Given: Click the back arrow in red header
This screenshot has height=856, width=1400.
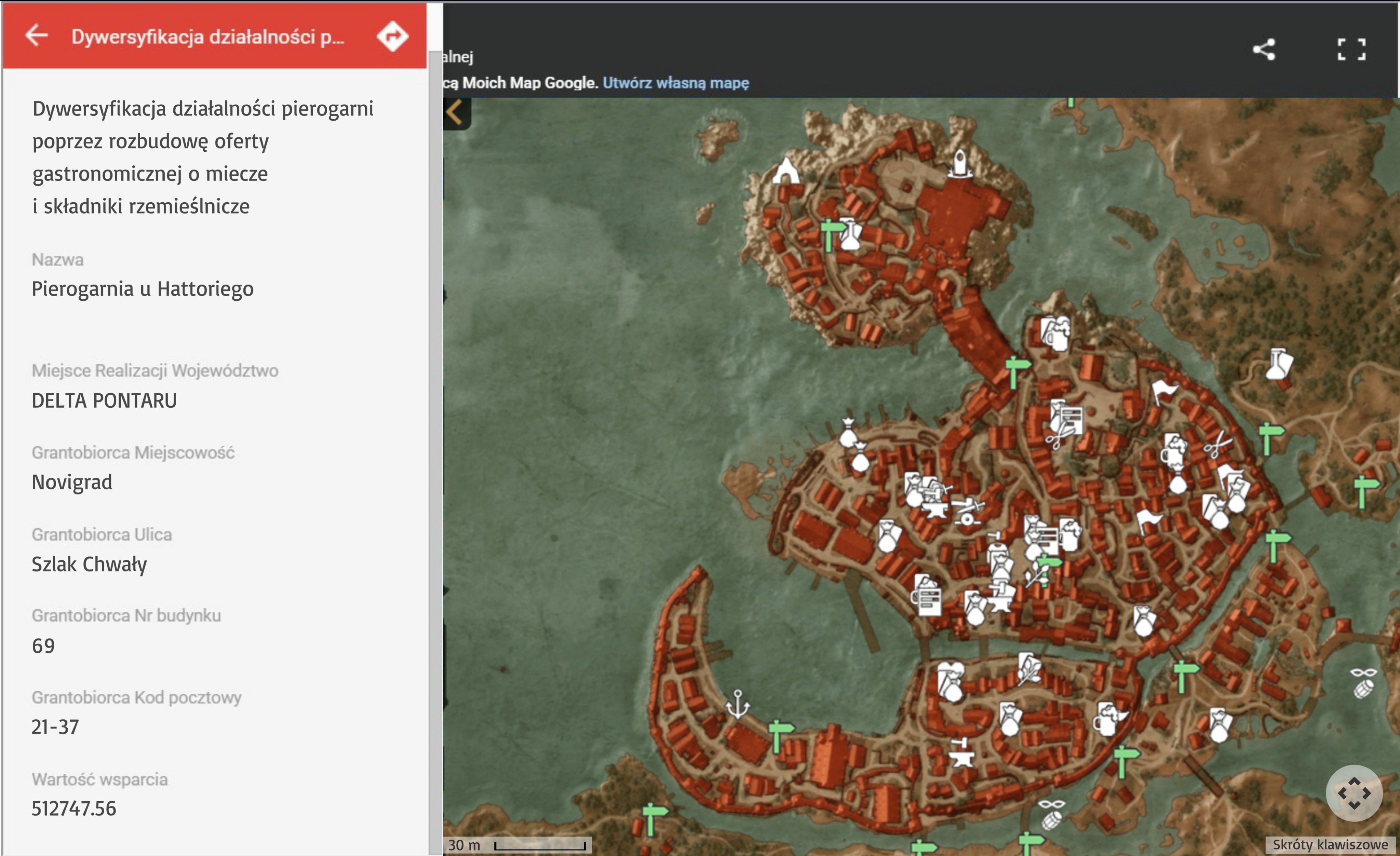Looking at the screenshot, I should 36,35.
